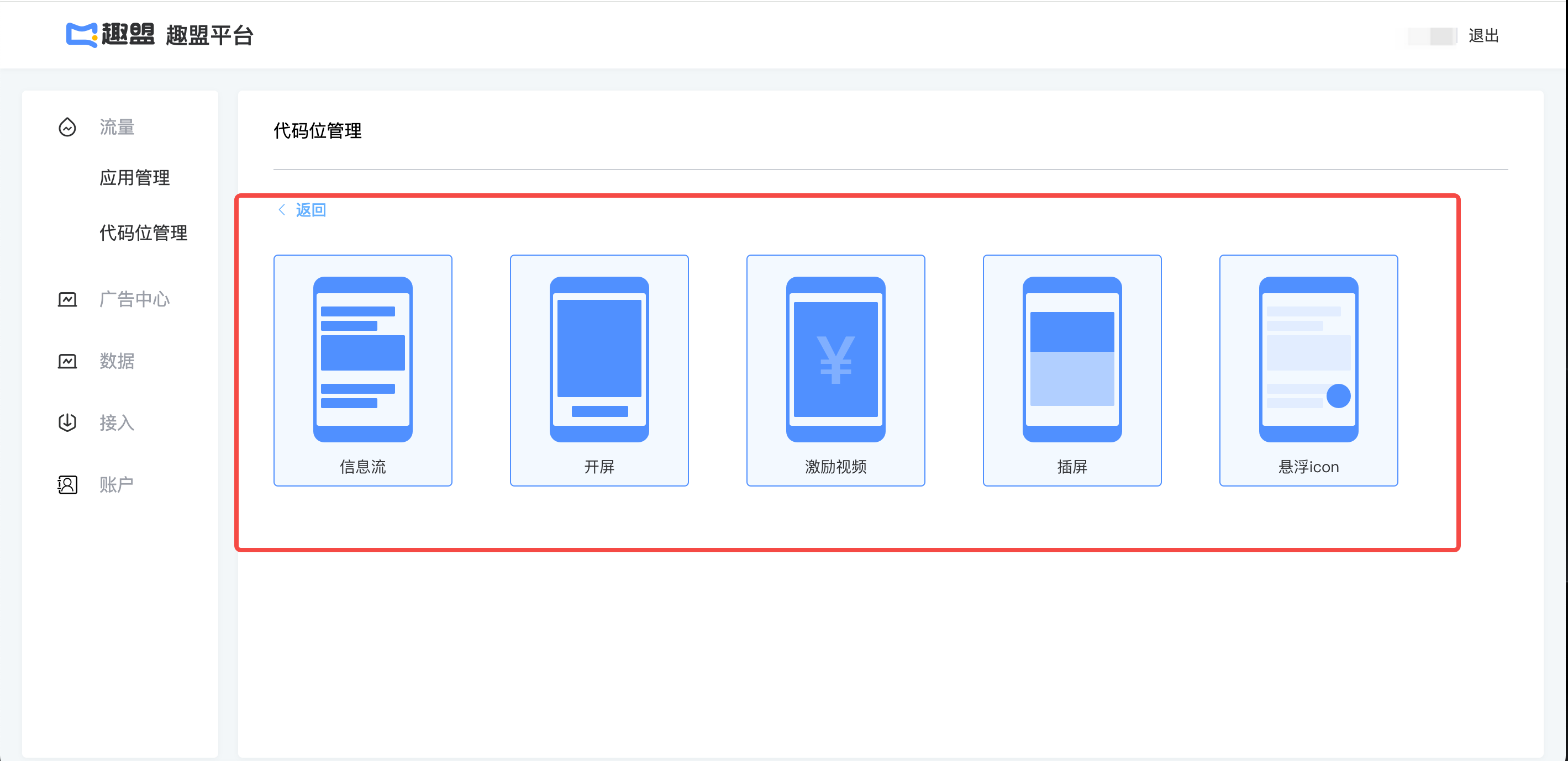Open 代码位管理 in the sidebar
This screenshot has width=1568, height=761.
point(143,233)
